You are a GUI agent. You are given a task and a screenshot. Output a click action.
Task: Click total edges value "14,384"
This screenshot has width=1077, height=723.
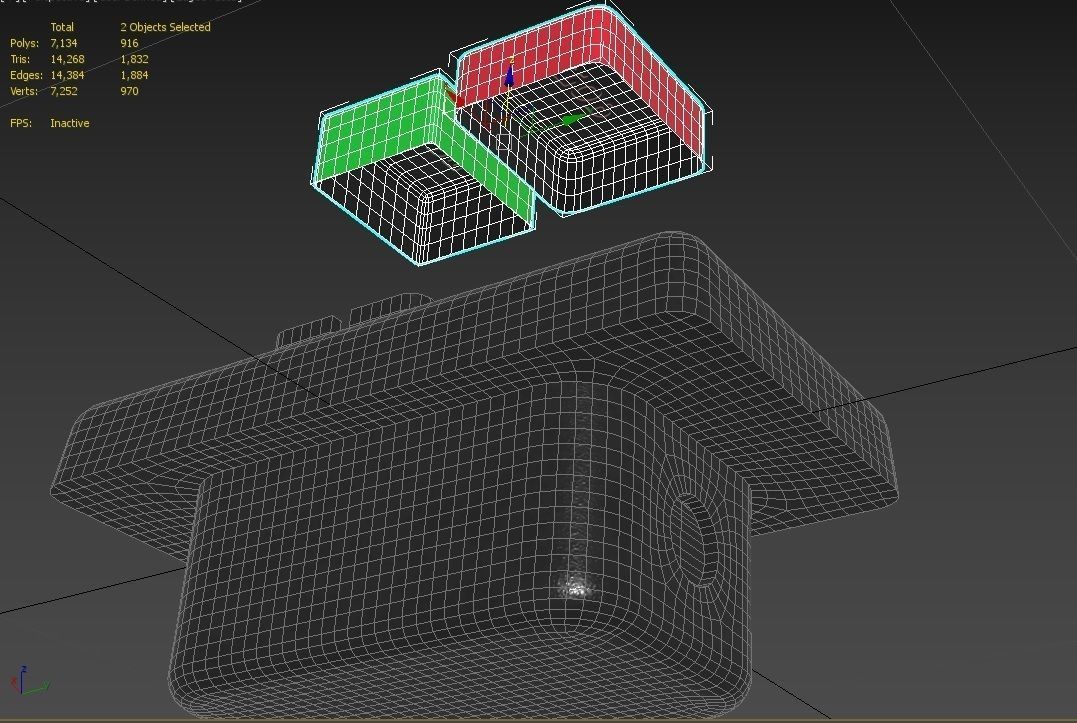pos(67,75)
